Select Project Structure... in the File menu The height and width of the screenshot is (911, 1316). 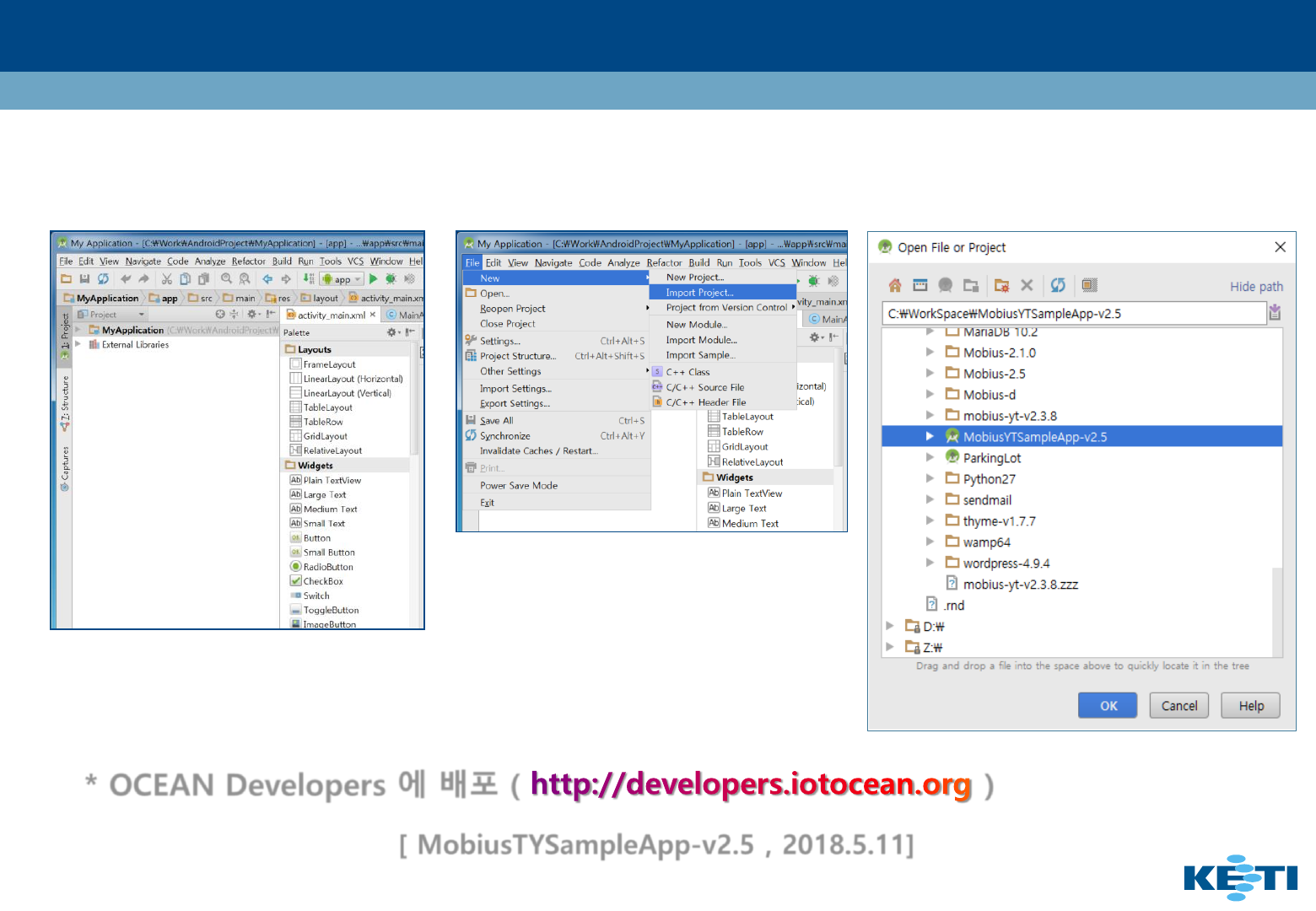click(x=557, y=356)
